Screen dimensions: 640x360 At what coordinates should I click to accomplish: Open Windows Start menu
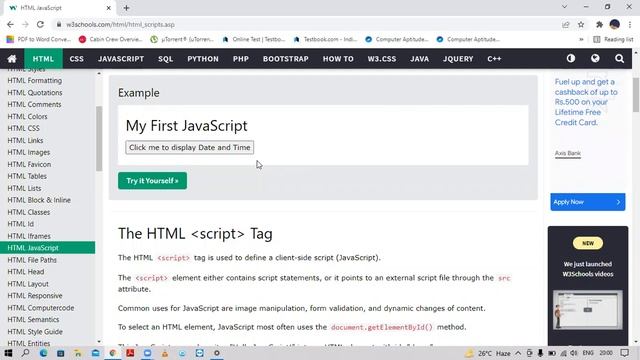(8, 353)
